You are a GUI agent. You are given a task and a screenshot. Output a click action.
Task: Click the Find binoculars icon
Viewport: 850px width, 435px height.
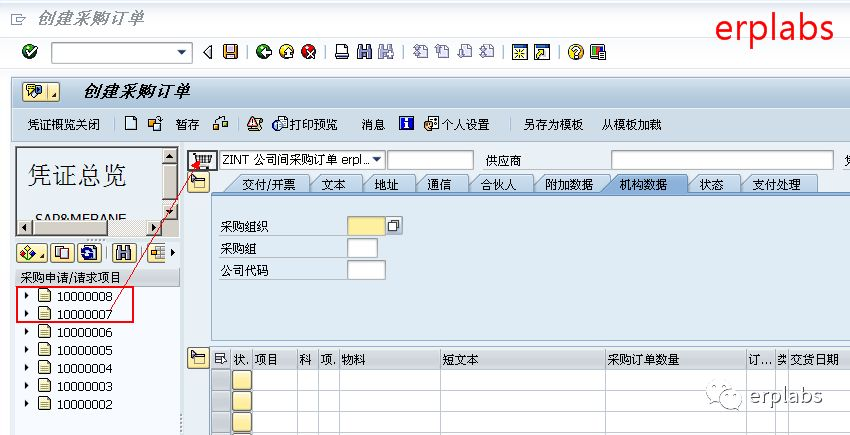(364, 52)
